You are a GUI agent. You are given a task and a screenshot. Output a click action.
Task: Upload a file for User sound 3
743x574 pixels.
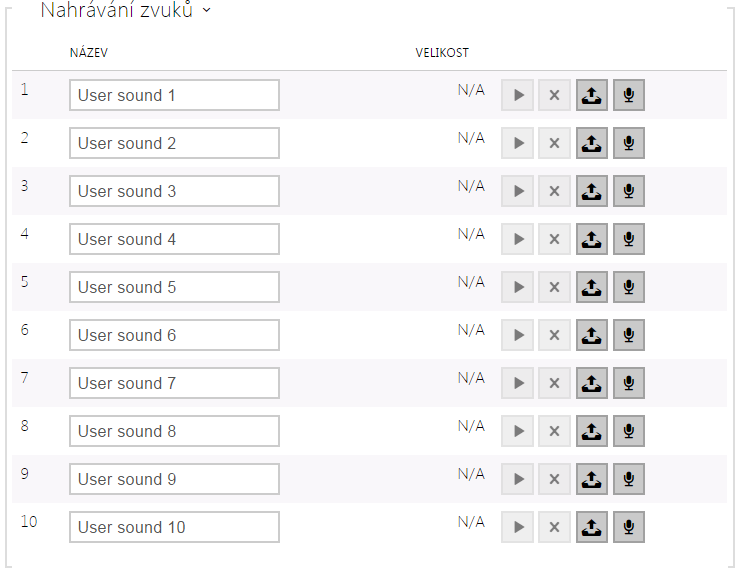592,191
